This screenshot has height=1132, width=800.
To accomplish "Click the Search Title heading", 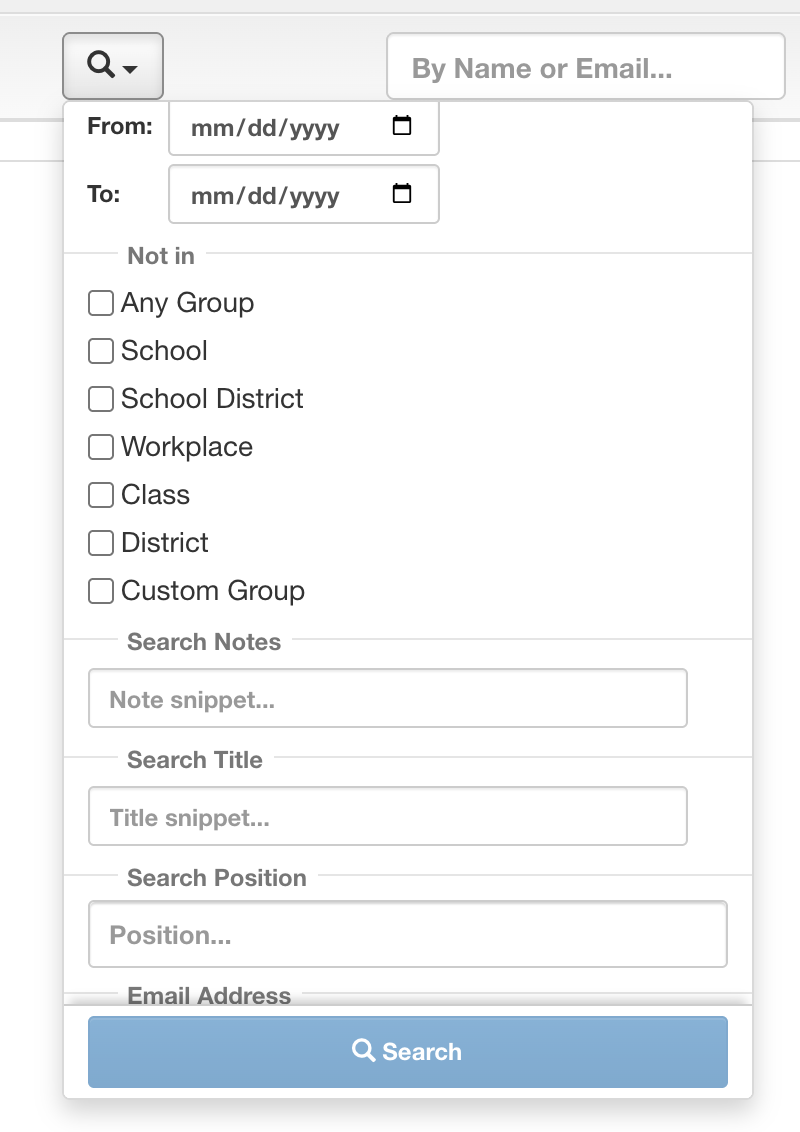I will point(195,759).
